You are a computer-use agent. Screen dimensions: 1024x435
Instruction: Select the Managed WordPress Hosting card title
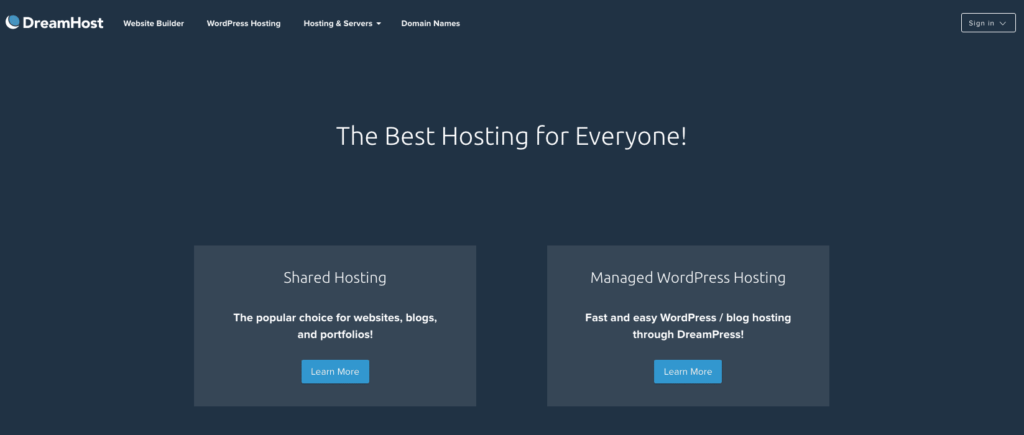(x=688, y=278)
